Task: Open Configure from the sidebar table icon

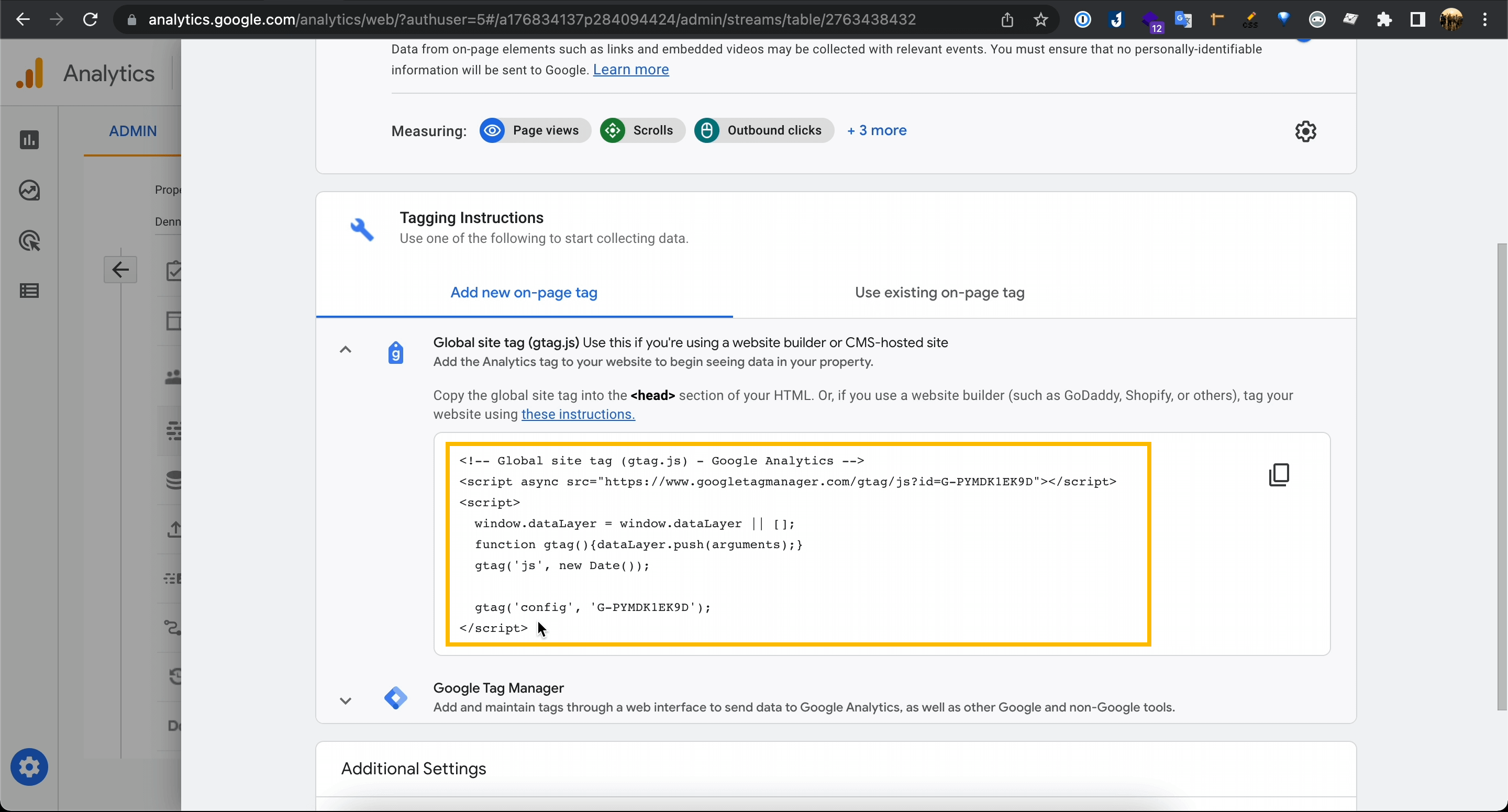Action: point(29,291)
